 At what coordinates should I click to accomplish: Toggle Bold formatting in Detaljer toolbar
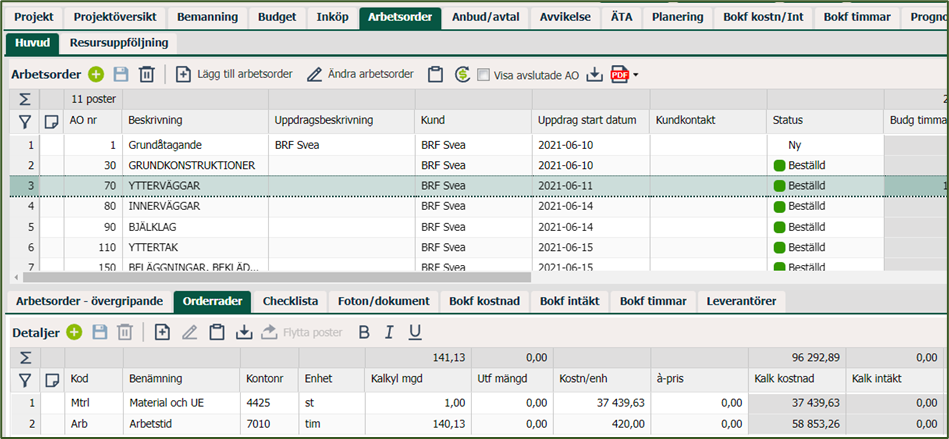(x=364, y=332)
